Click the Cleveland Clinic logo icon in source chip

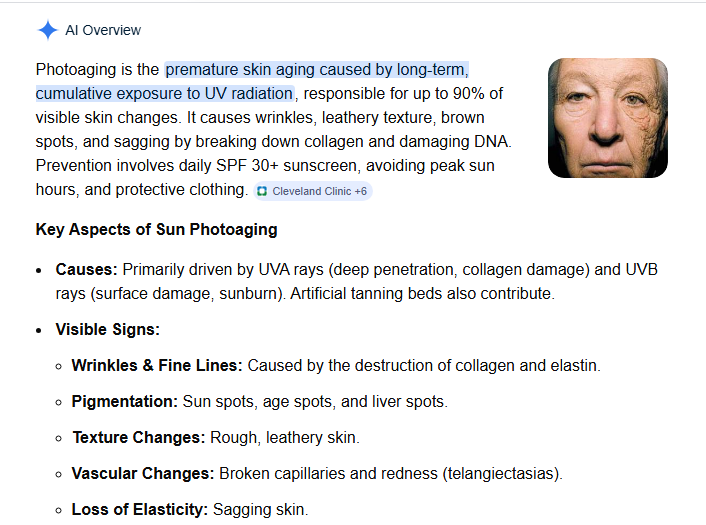262,191
